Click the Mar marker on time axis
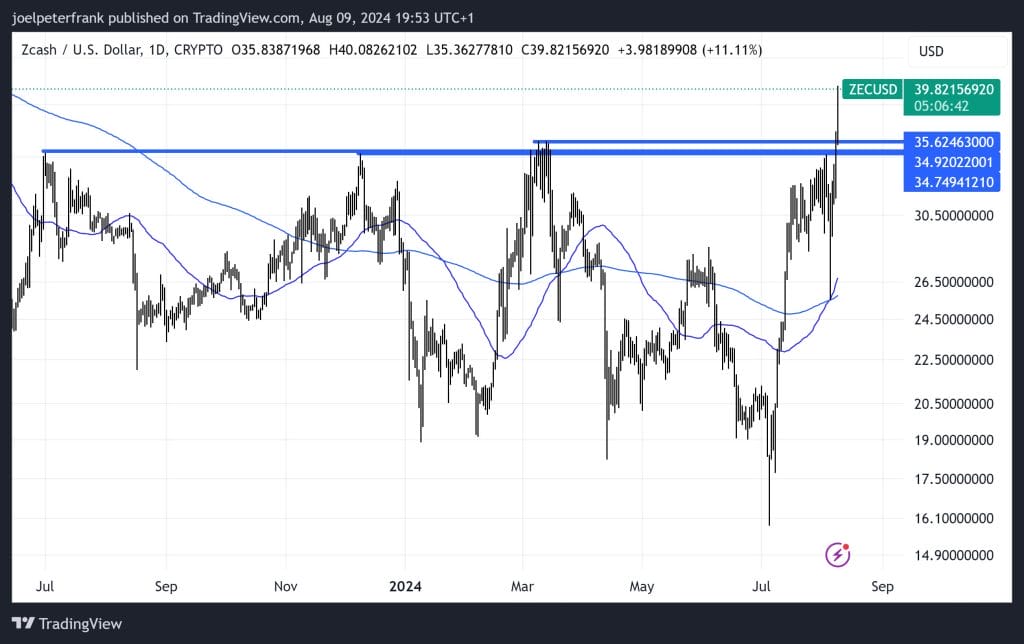This screenshot has height=644, width=1024. pyautogui.click(x=522, y=586)
